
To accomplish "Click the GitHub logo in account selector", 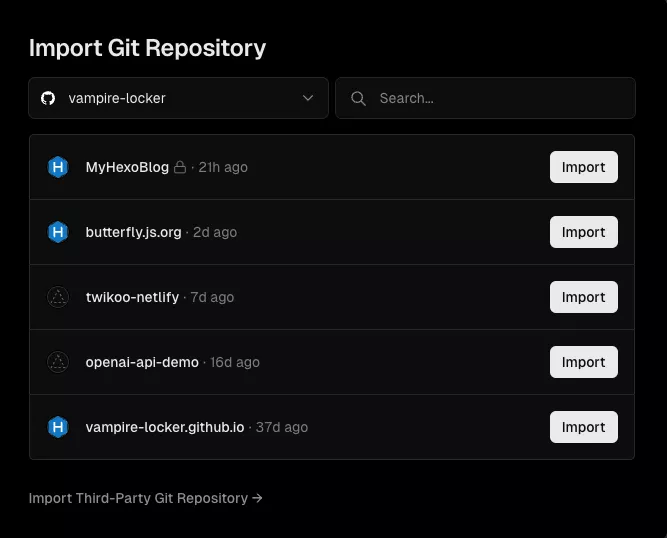I will [48, 98].
